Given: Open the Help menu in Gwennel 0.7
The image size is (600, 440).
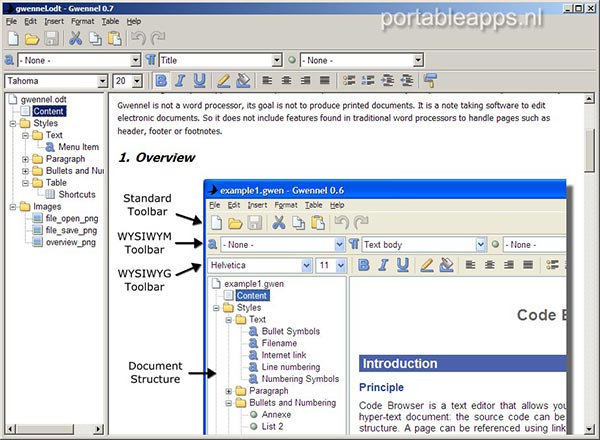Looking at the screenshot, I should coord(134,21).
